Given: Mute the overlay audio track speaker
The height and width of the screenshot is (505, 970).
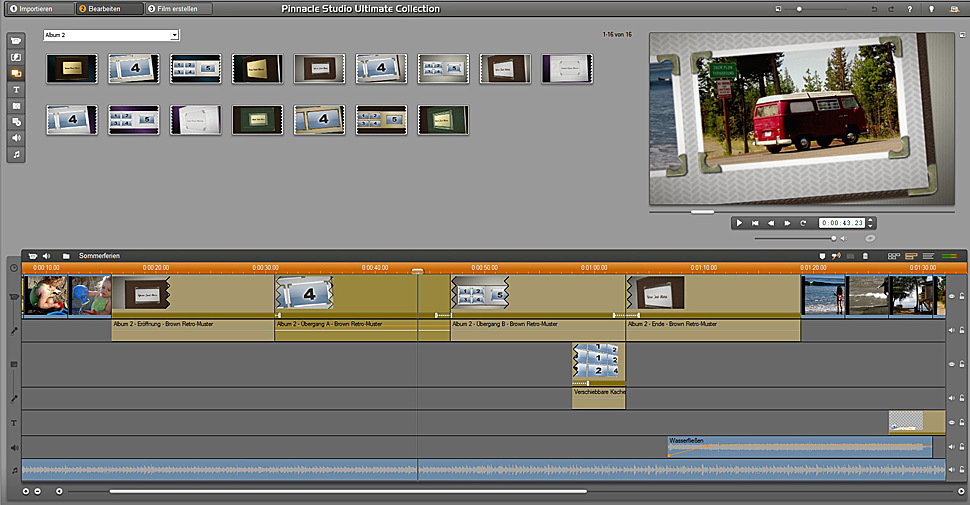Looking at the screenshot, I should (952, 398).
